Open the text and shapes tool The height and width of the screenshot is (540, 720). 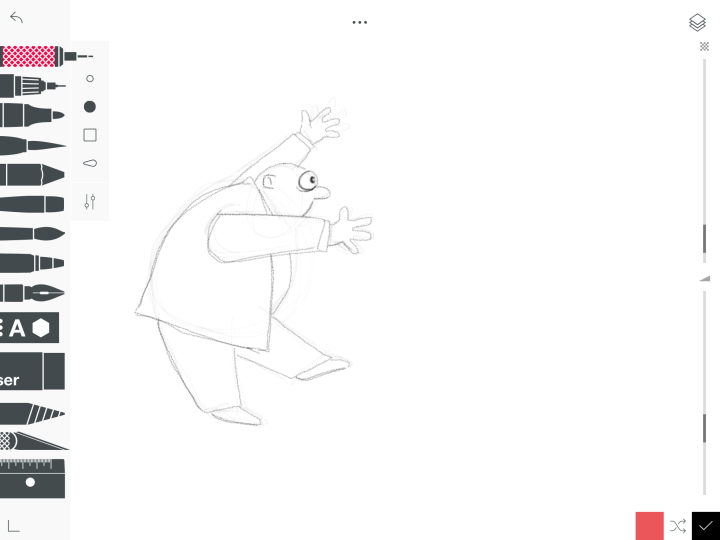coord(28,327)
